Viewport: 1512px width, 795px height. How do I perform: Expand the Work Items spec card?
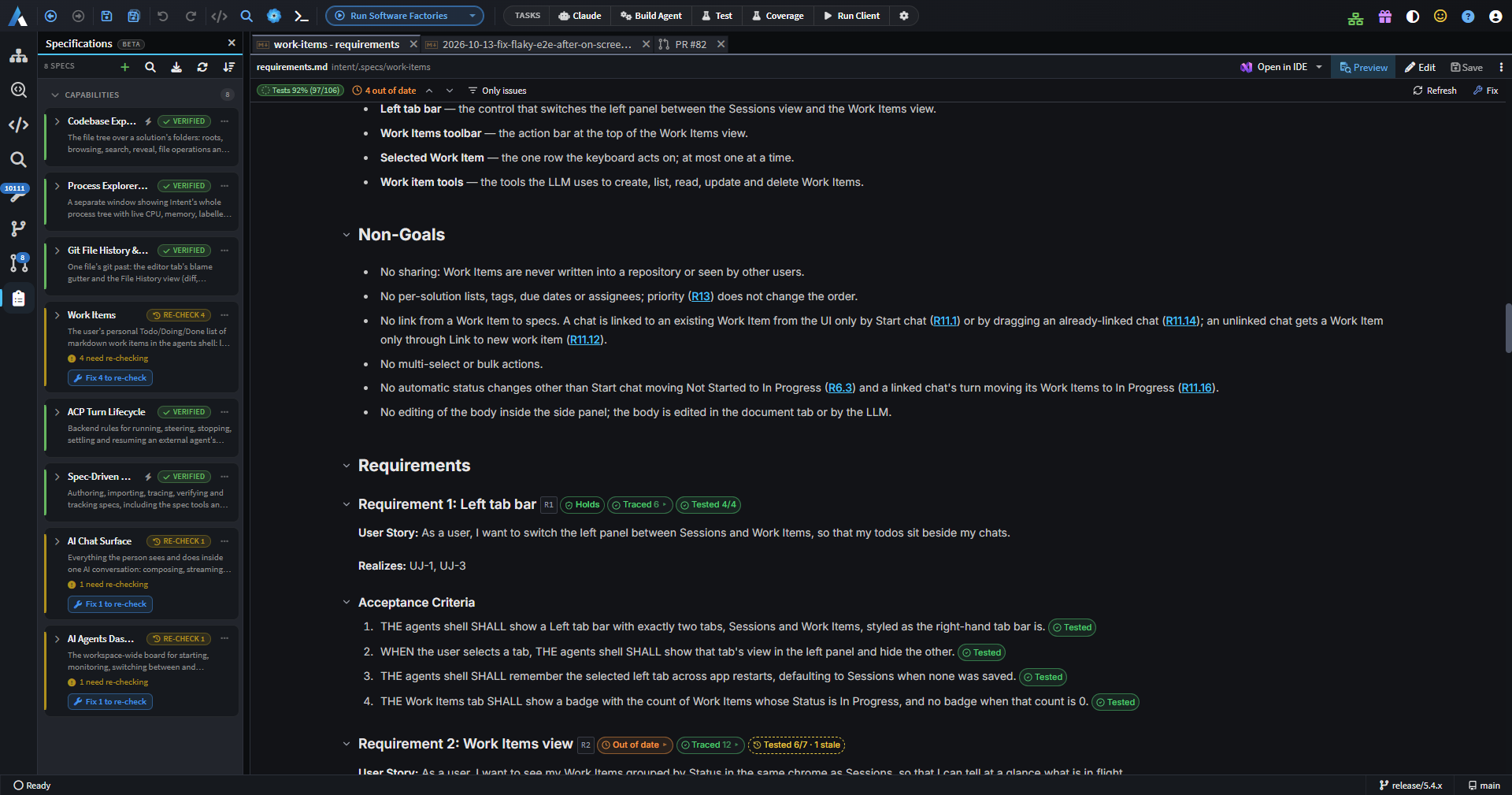pos(57,315)
